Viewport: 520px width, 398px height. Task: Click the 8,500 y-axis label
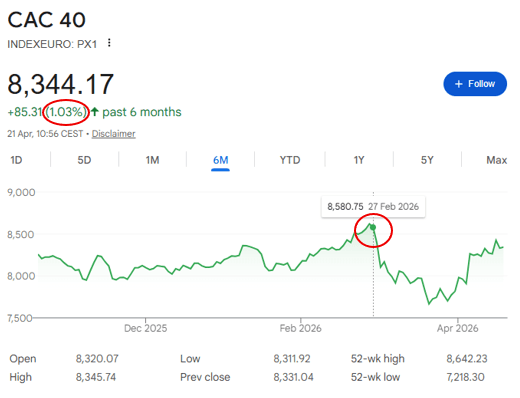21,234
